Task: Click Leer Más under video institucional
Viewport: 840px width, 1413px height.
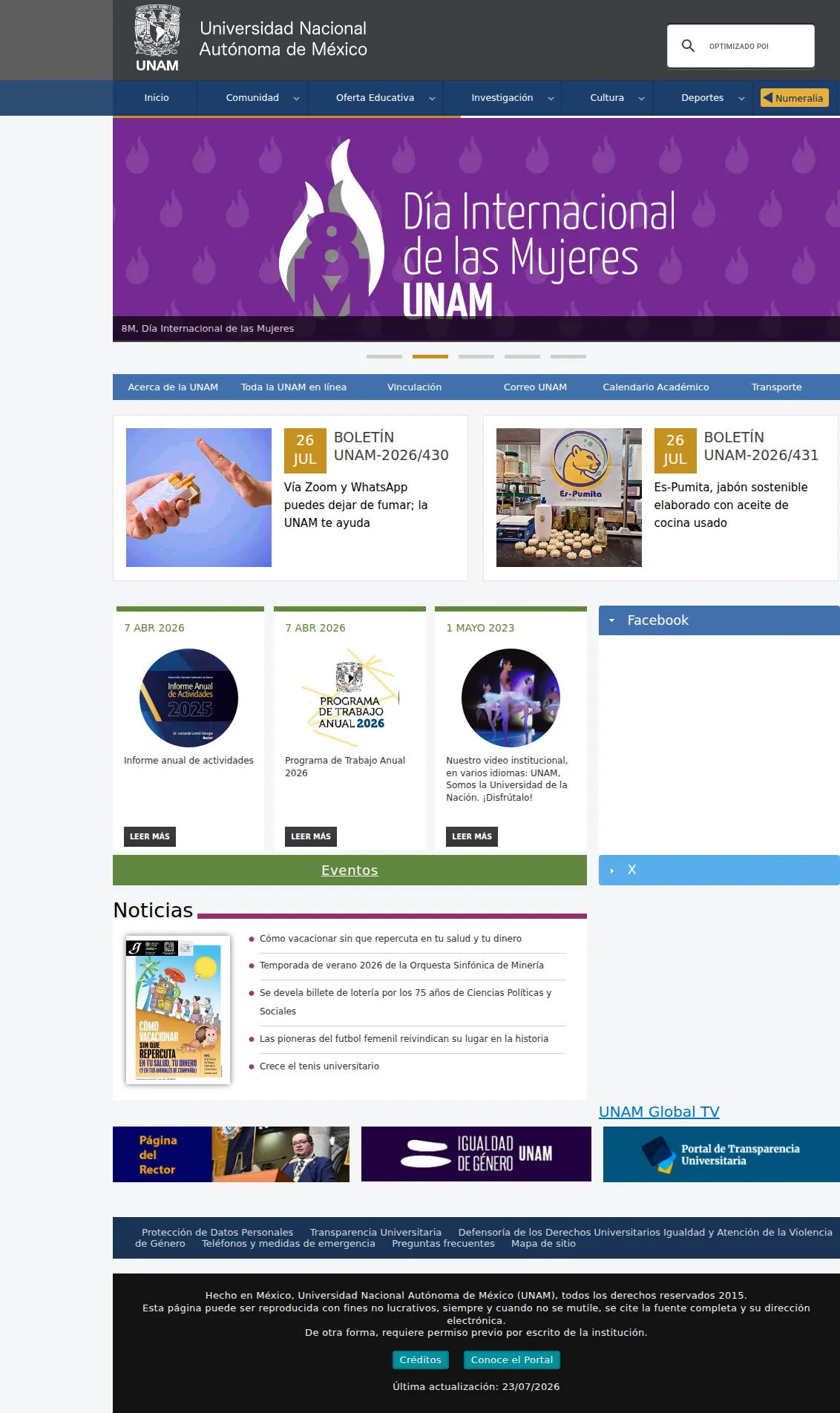Action: click(x=472, y=836)
